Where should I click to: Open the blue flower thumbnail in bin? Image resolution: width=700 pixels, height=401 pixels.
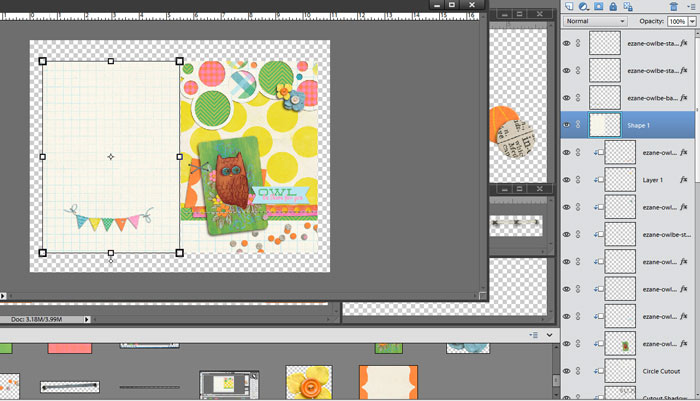pyautogui.click(x=468, y=348)
